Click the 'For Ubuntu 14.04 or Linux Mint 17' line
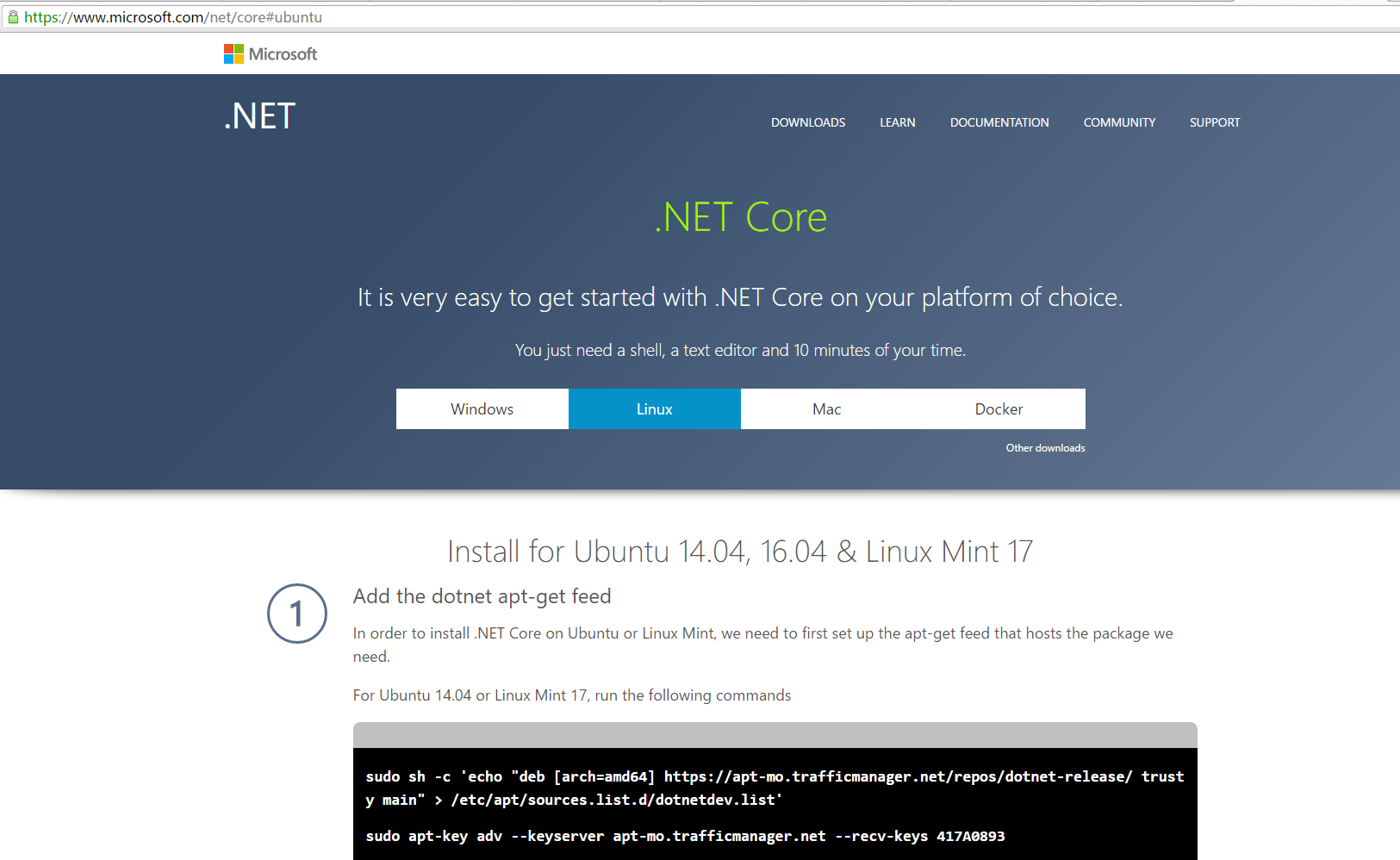This screenshot has height=860, width=1400. (572, 695)
